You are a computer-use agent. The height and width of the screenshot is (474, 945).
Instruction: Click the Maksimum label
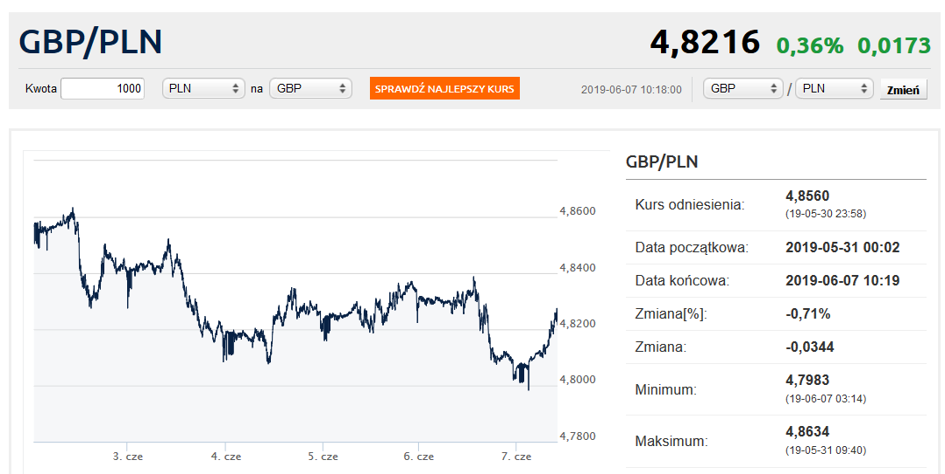pos(671,441)
